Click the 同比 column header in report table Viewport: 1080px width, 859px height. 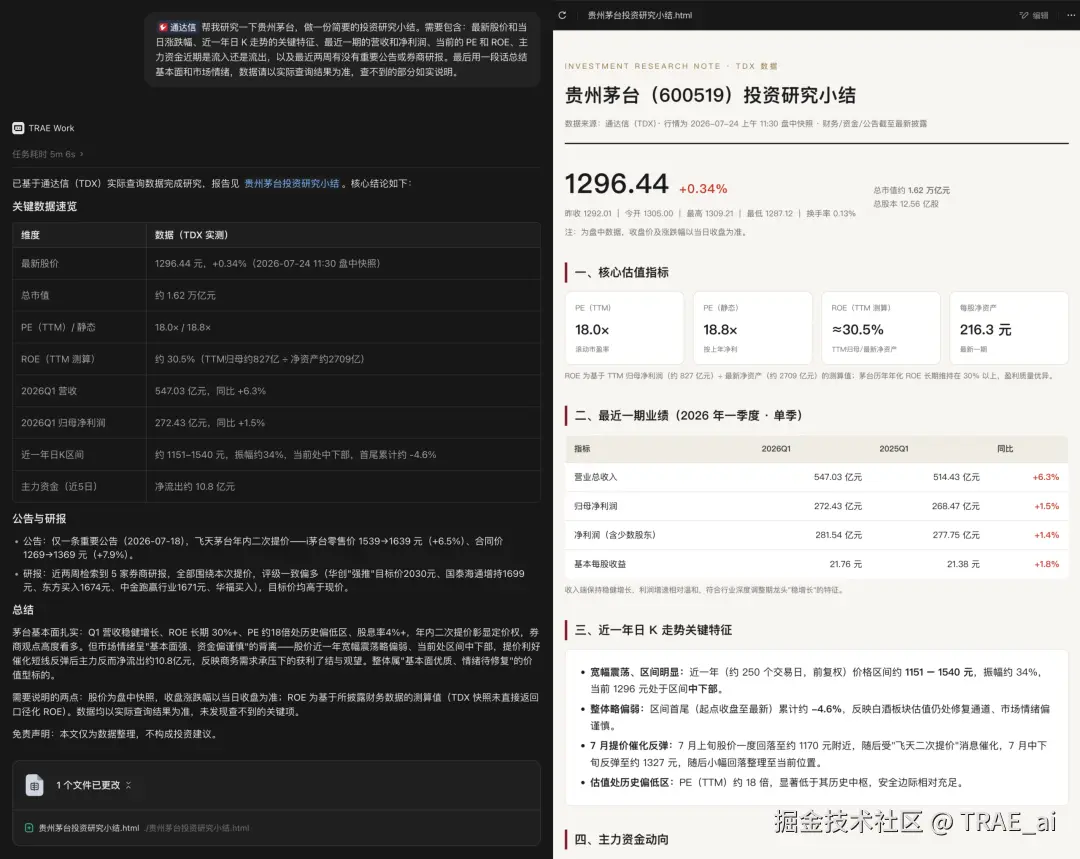pos(1005,448)
